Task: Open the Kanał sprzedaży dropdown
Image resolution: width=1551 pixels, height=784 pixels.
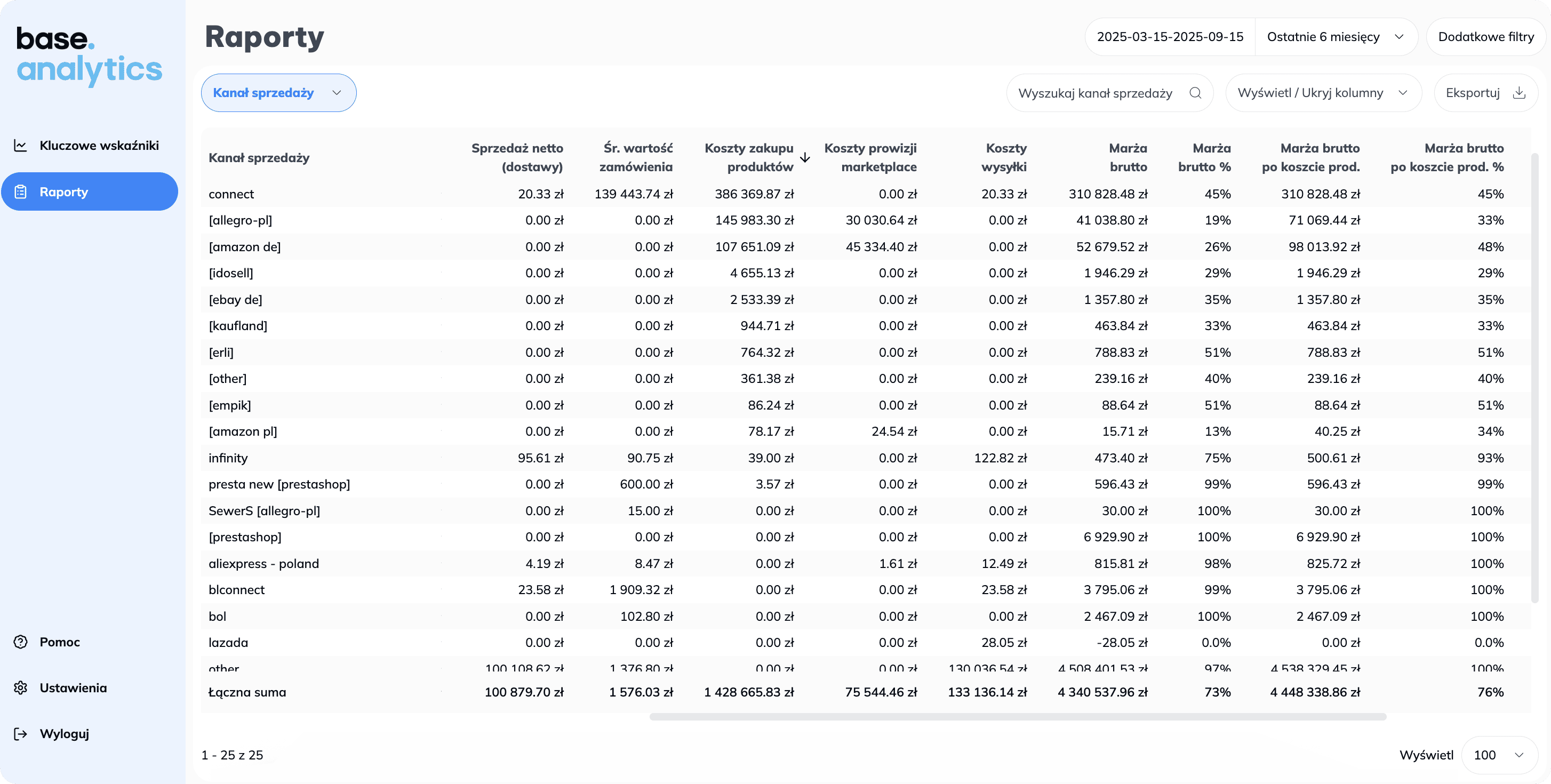Action: 278,93
